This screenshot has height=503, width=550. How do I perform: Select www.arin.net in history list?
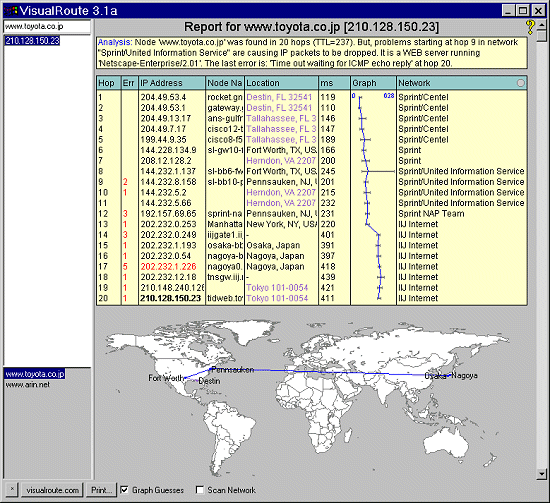click(x=28, y=384)
